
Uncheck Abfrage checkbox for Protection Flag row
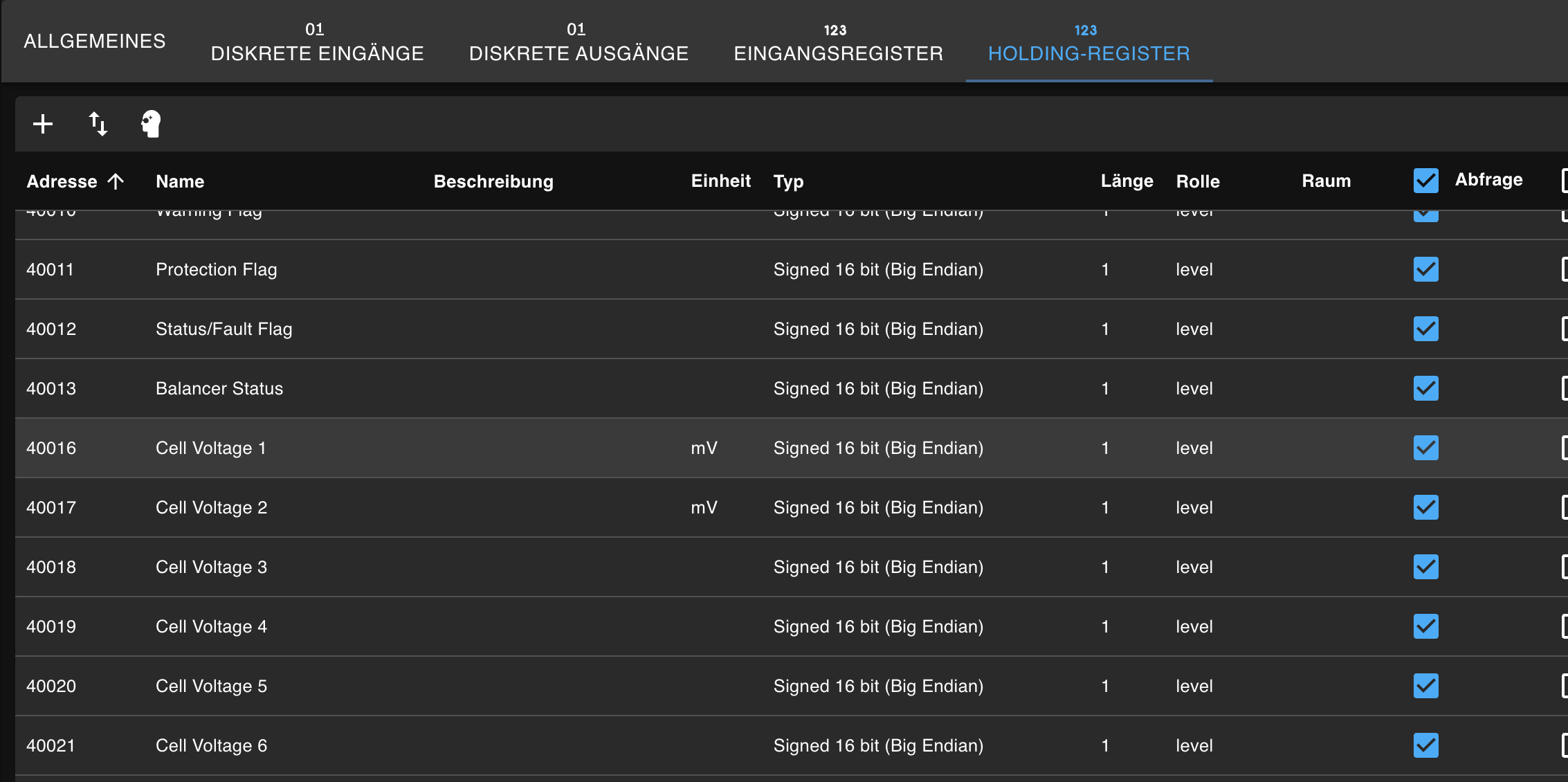[1425, 269]
